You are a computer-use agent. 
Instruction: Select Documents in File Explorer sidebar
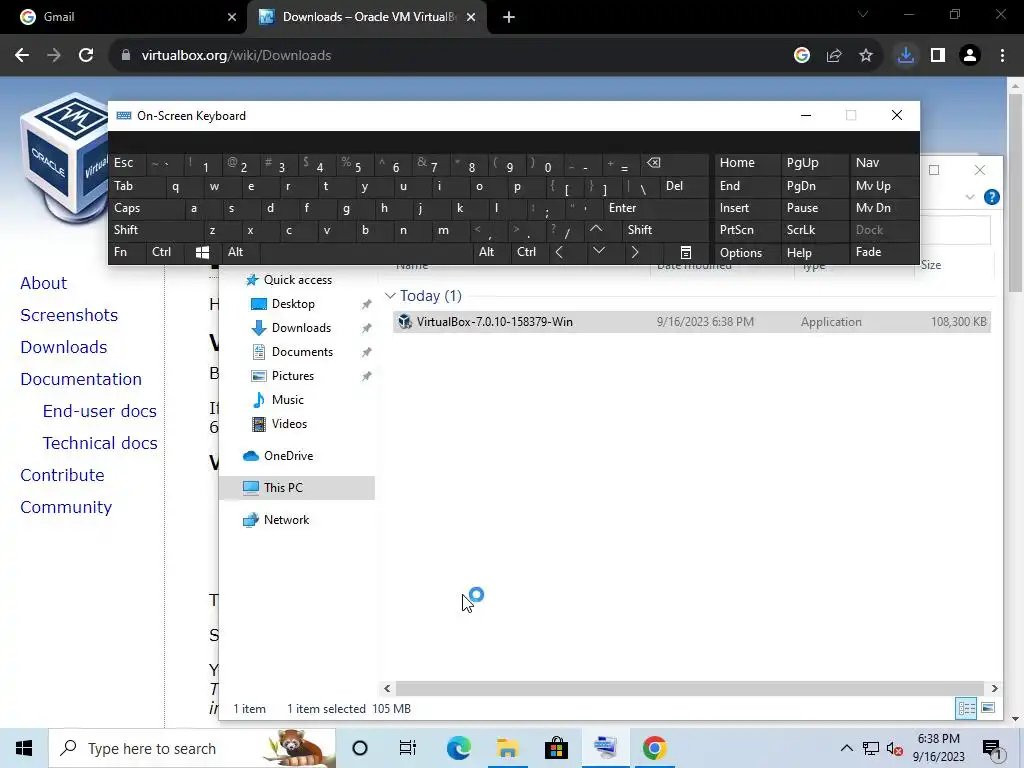pos(302,352)
